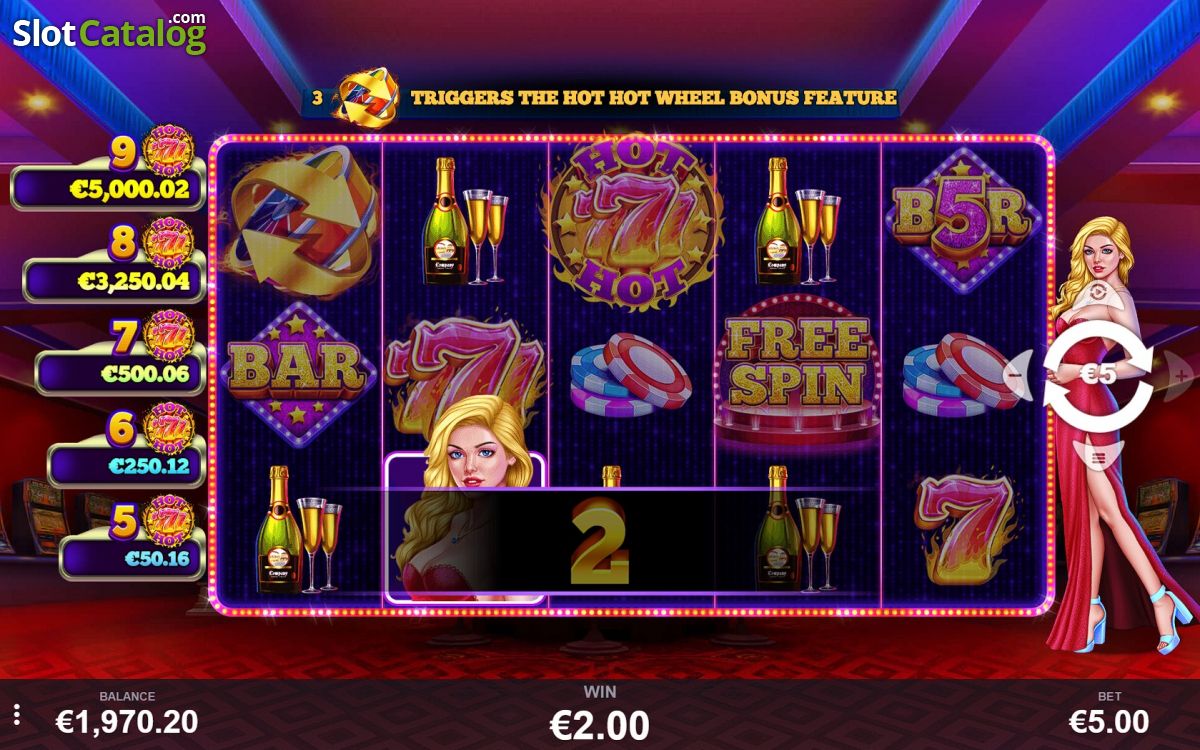Click the €5.00 bet amount display
This screenshot has width=1200, height=750.
[x=1109, y=720]
